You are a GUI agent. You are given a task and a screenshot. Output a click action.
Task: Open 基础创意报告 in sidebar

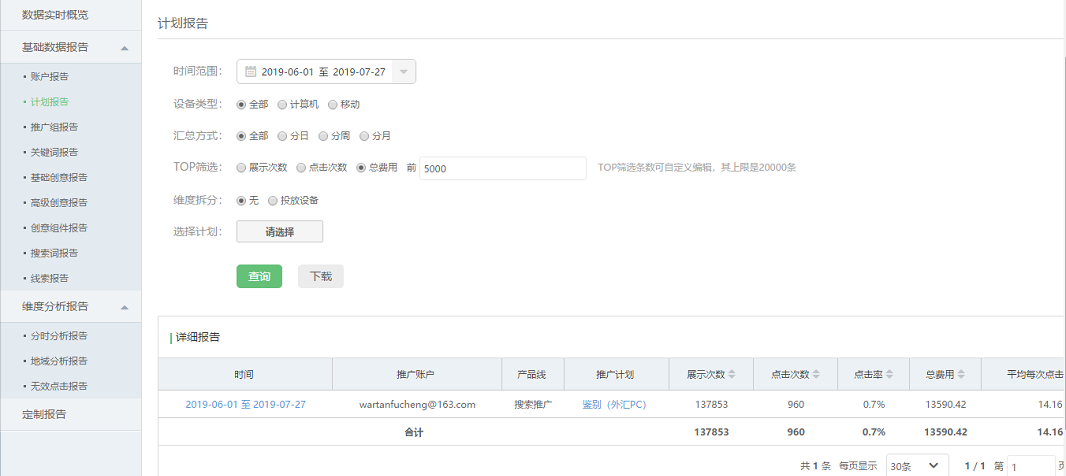(59, 177)
